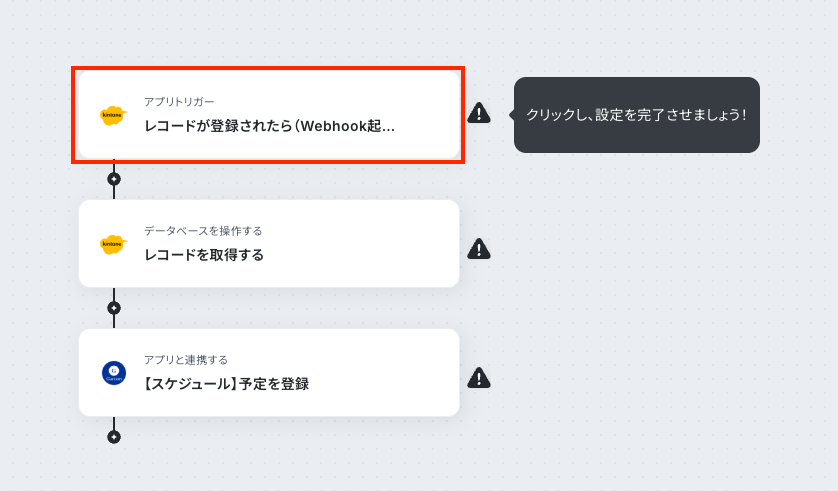
Task: Add a step below the 【スケジュール】予定を登録 card
Action: pos(114,437)
